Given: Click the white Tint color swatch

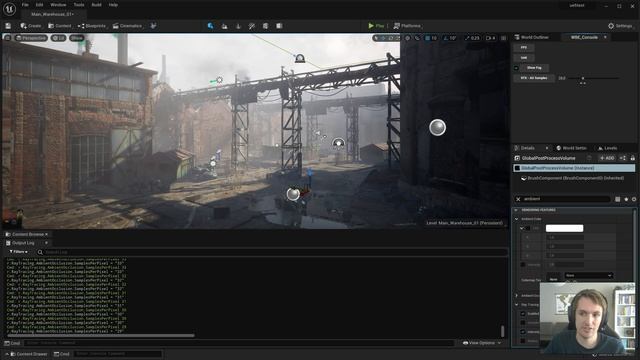Looking at the screenshot, I should click(564, 228).
